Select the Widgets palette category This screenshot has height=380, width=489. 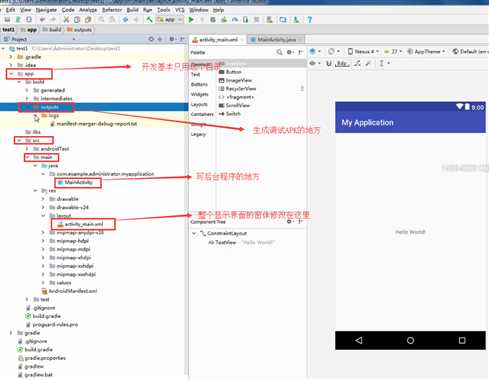click(x=199, y=94)
